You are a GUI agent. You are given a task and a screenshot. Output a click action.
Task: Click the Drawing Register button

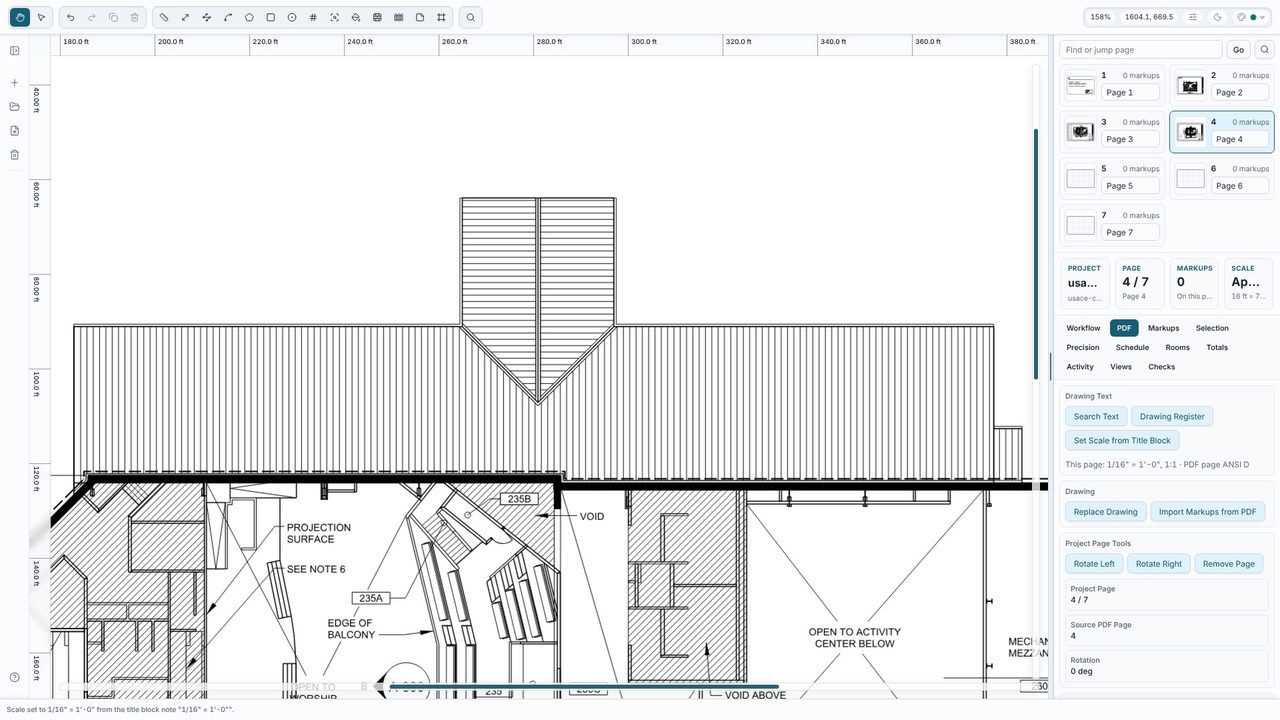1172,416
